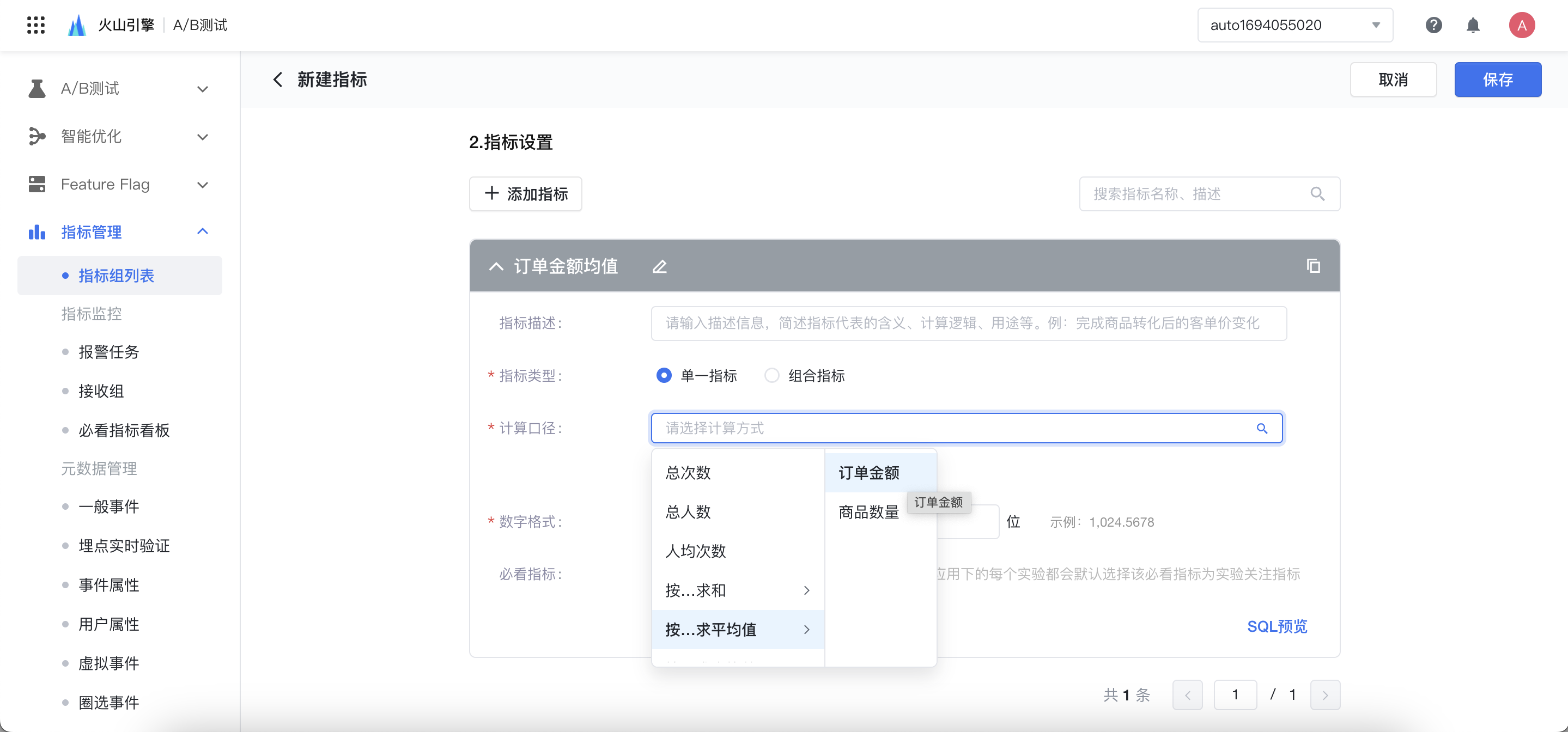Click the 2.指标设置 section heading
Image resolution: width=1568 pixels, height=732 pixels.
point(510,142)
